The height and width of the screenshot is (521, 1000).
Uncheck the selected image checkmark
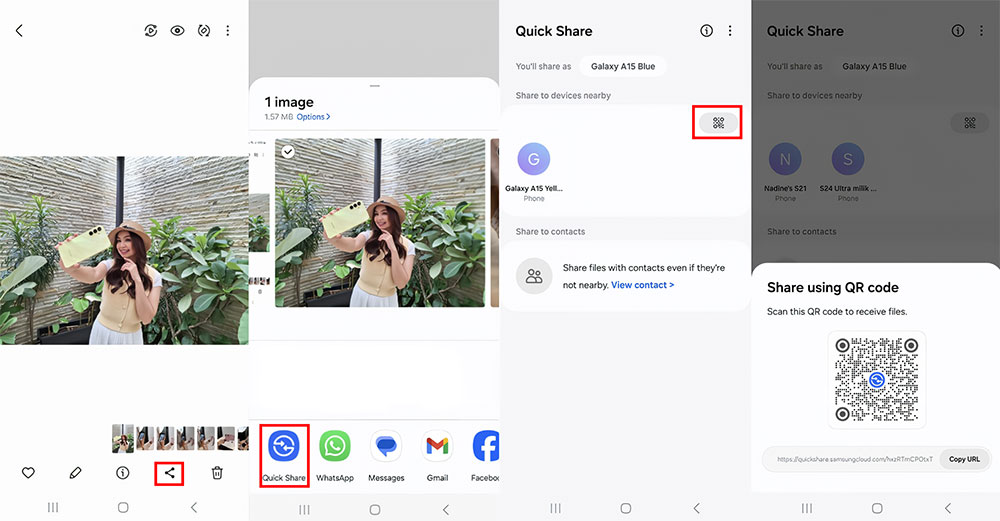(x=288, y=151)
